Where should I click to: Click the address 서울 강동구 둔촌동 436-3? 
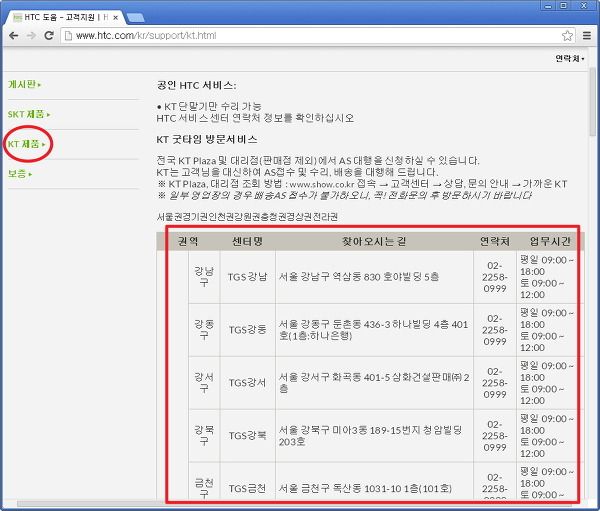tap(373, 330)
